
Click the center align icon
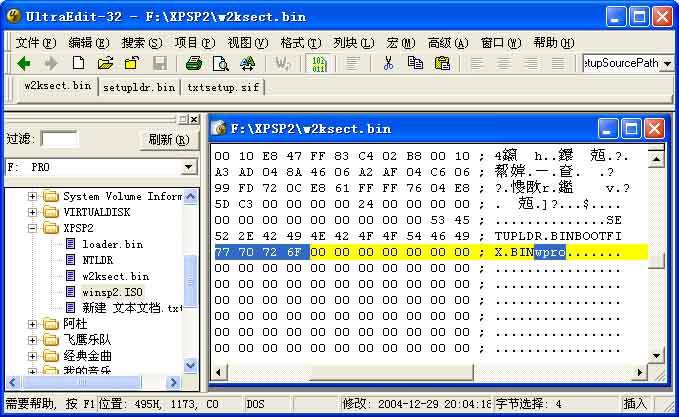(x=504, y=64)
